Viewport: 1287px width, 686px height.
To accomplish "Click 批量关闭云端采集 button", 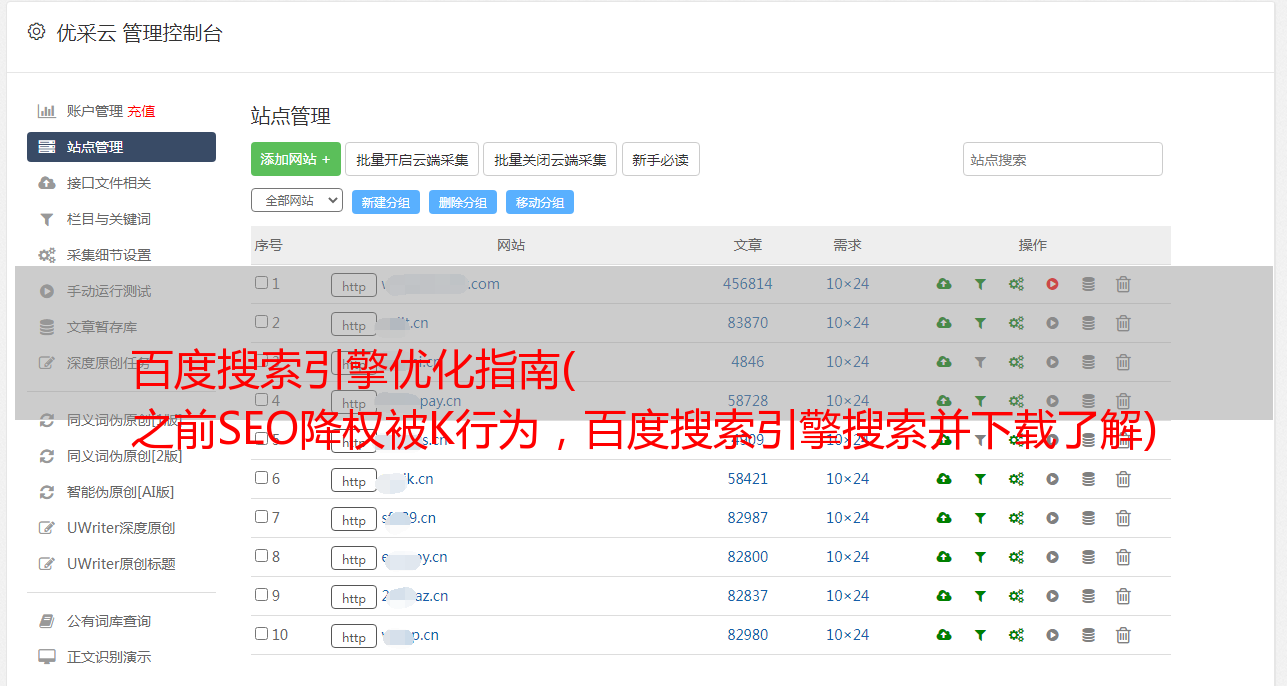I will (550, 159).
